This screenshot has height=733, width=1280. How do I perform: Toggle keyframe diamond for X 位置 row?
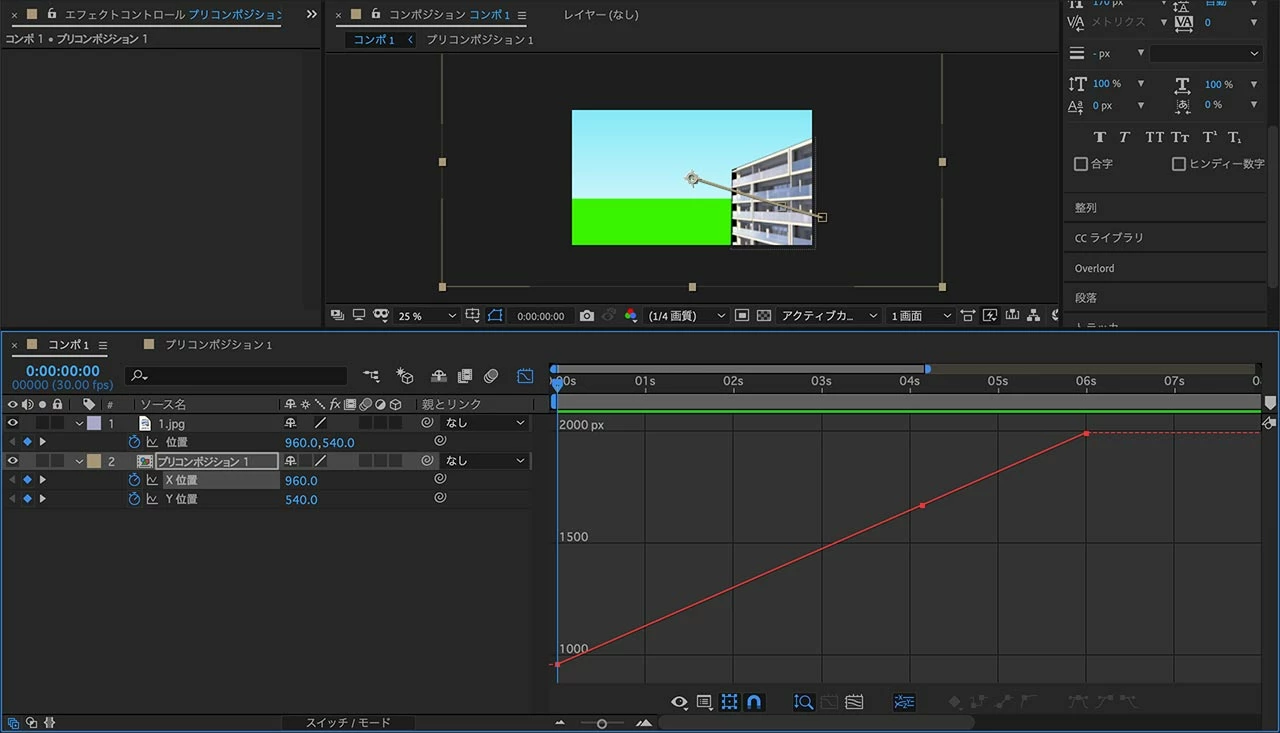[x=27, y=480]
